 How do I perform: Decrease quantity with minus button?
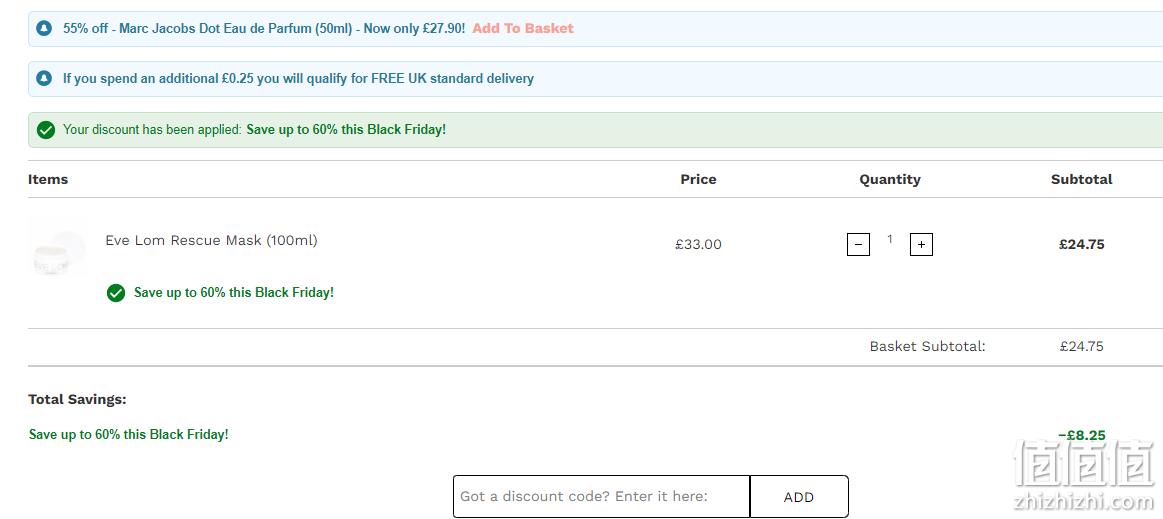858,244
